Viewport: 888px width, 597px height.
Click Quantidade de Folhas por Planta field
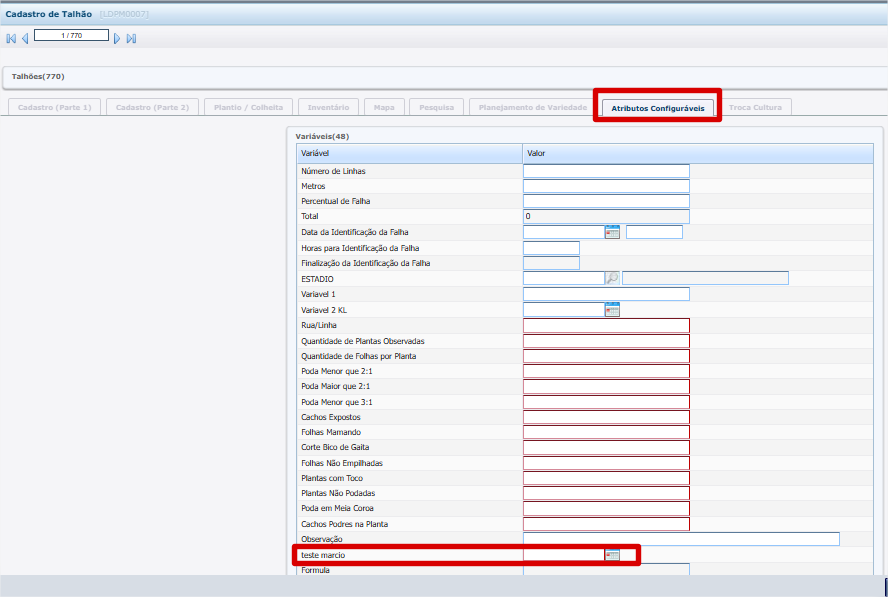coord(606,356)
